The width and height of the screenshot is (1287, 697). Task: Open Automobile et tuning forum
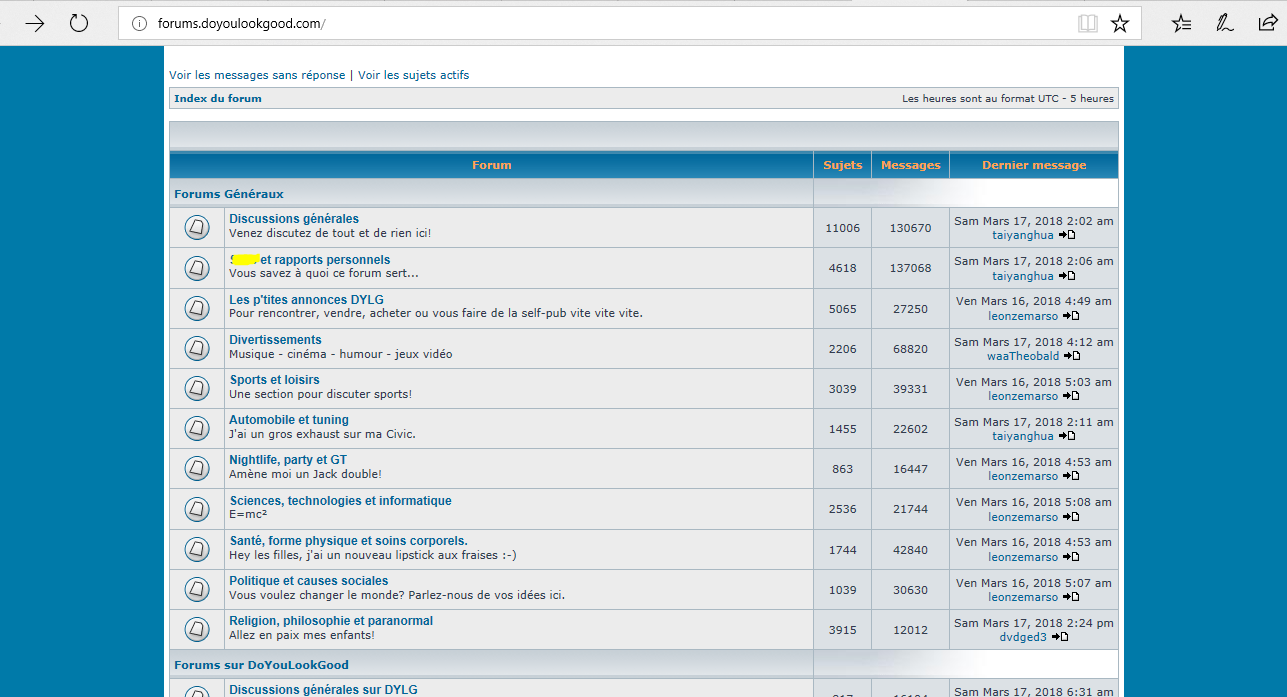click(289, 420)
